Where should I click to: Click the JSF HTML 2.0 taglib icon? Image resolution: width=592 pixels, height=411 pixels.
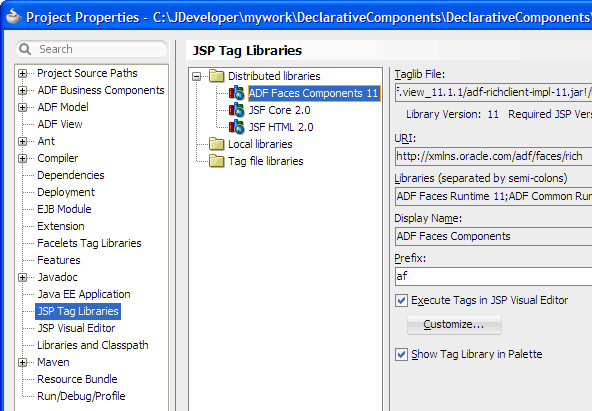point(237,127)
